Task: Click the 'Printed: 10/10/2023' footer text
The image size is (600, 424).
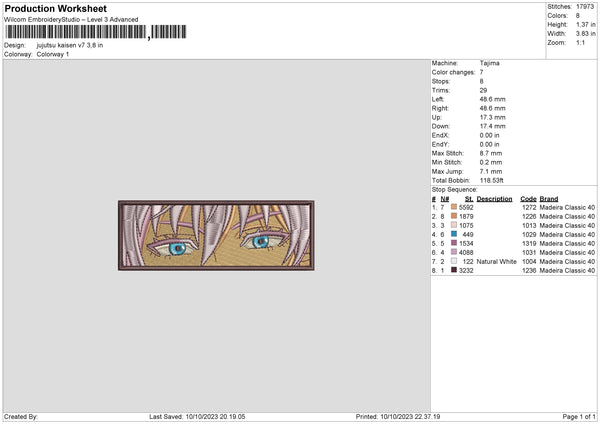Action: 398,417
